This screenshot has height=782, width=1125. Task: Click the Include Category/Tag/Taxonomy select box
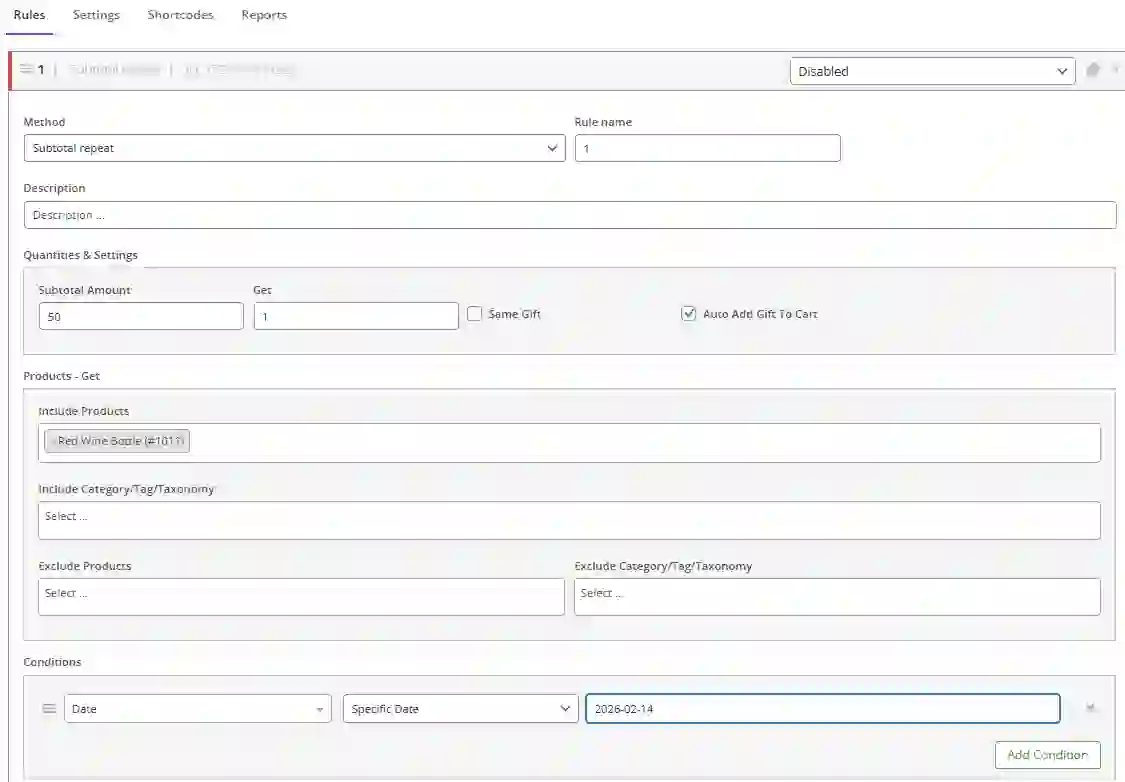click(569, 519)
